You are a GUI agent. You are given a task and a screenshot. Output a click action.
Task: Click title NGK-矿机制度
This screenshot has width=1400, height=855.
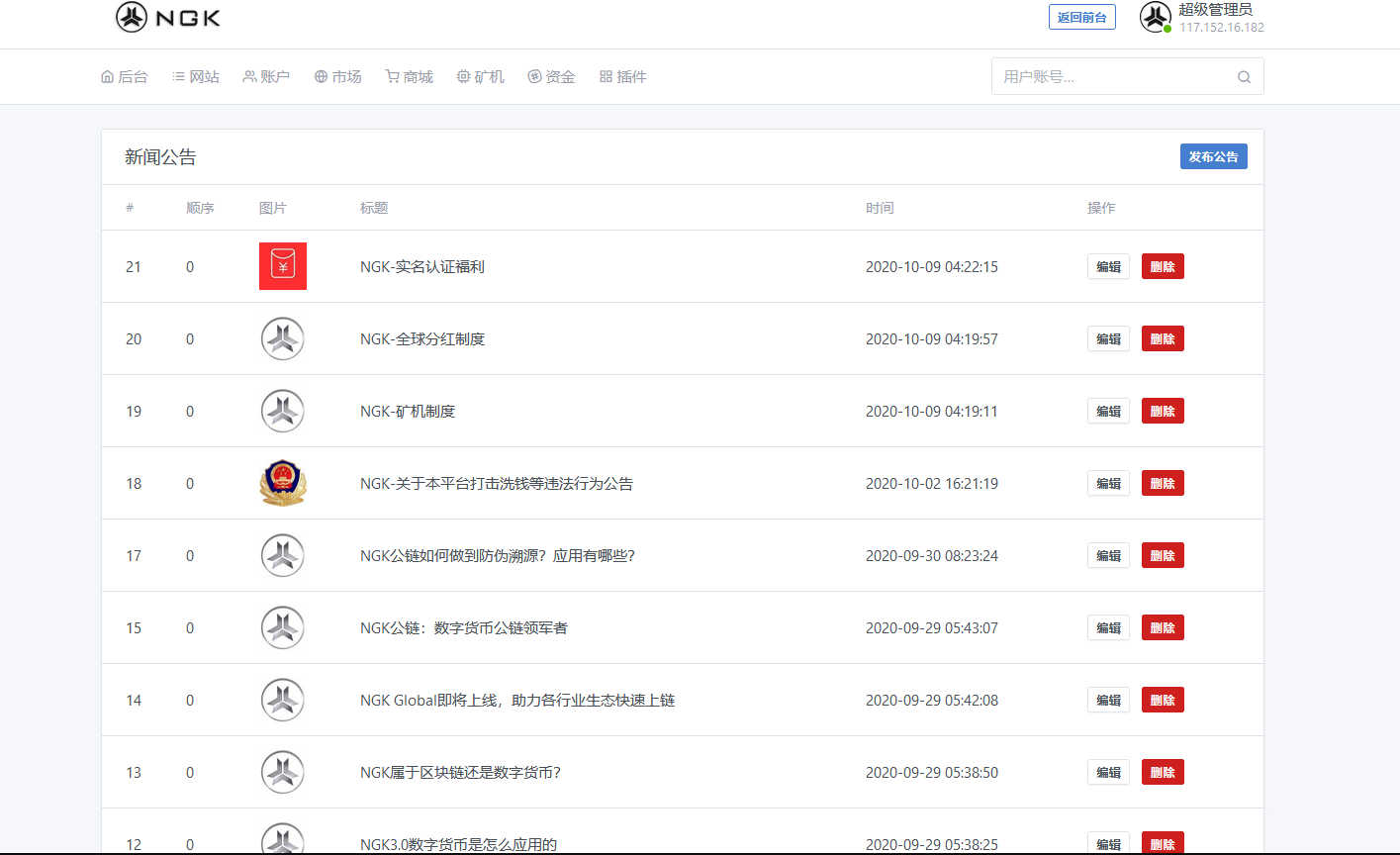tap(408, 411)
